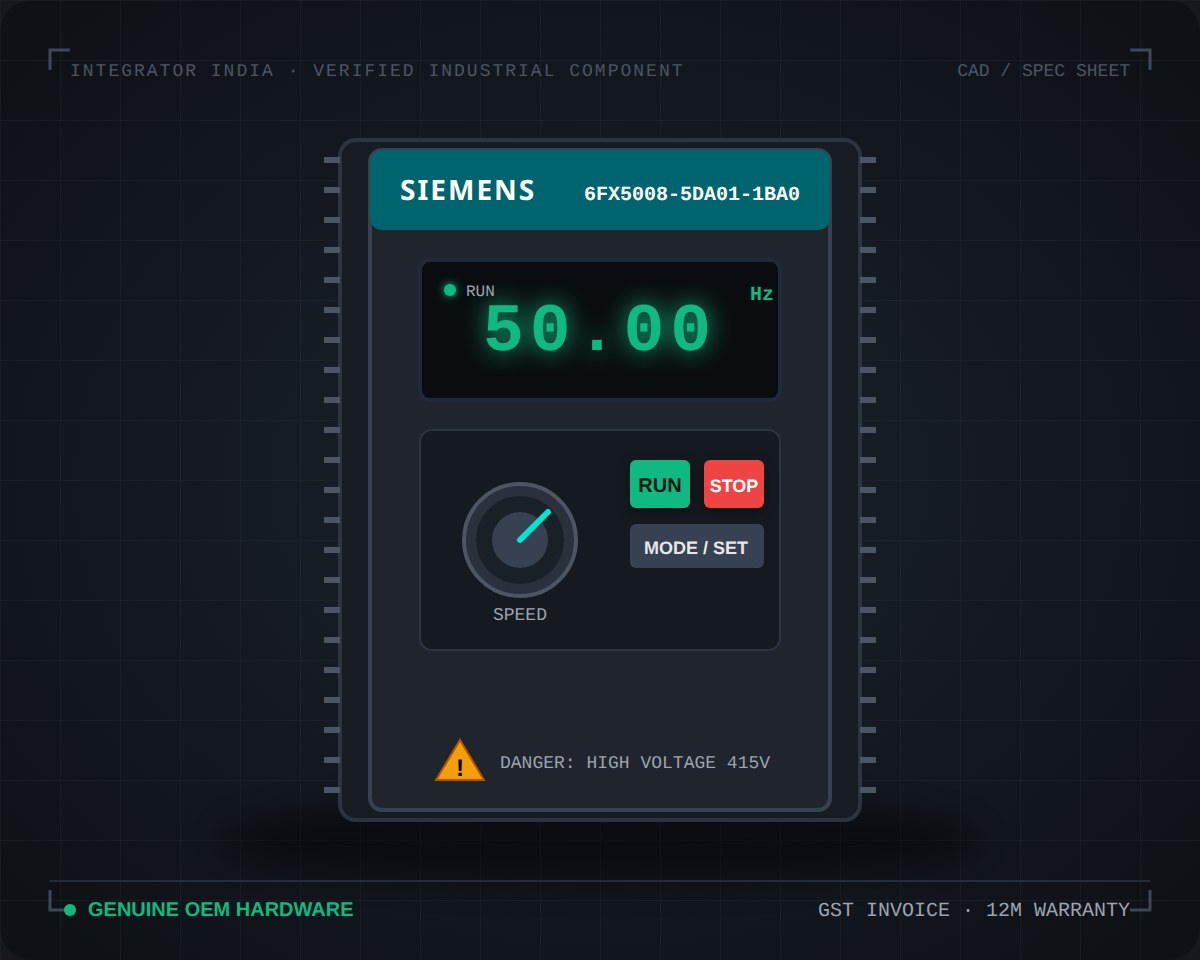Click the DANGER: HIGH VOLTAGE 415V label
This screenshot has height=960, width=1200.
point(635,763)
